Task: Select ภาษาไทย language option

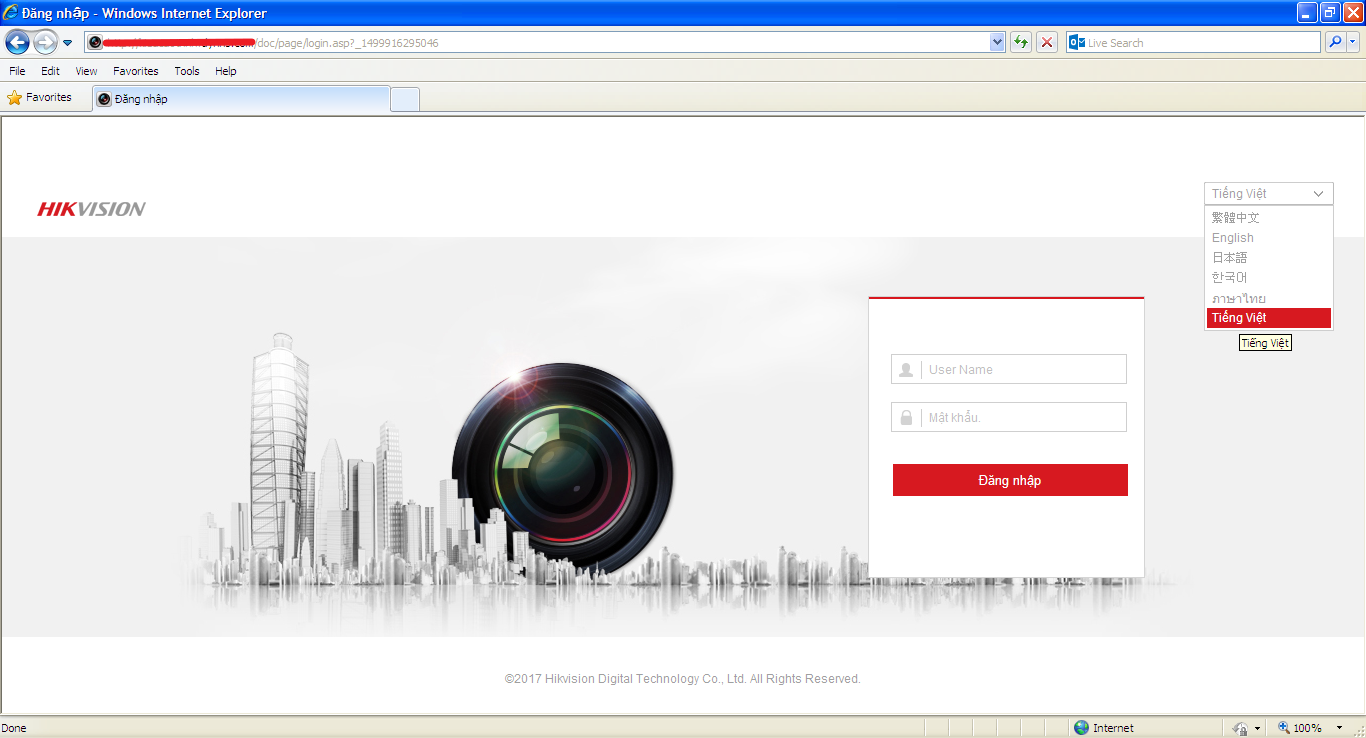Action: (x=1269, y=298)
